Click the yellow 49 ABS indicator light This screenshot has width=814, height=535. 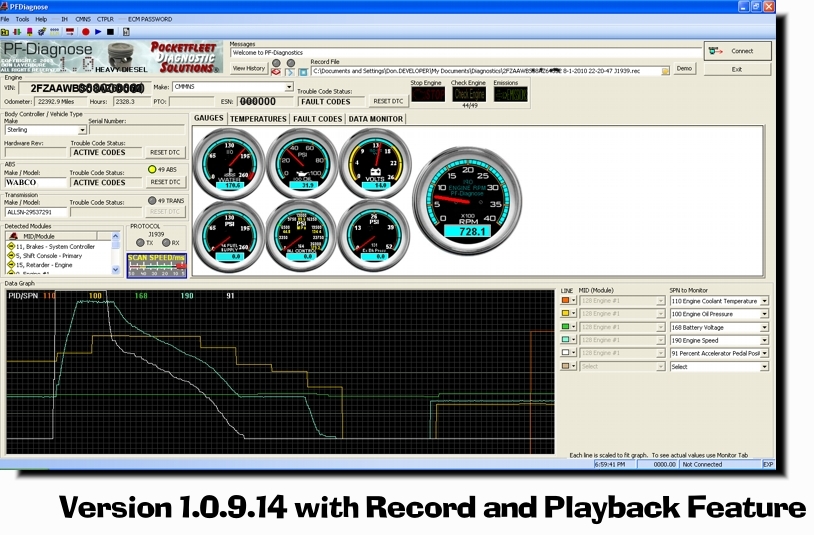152,169
